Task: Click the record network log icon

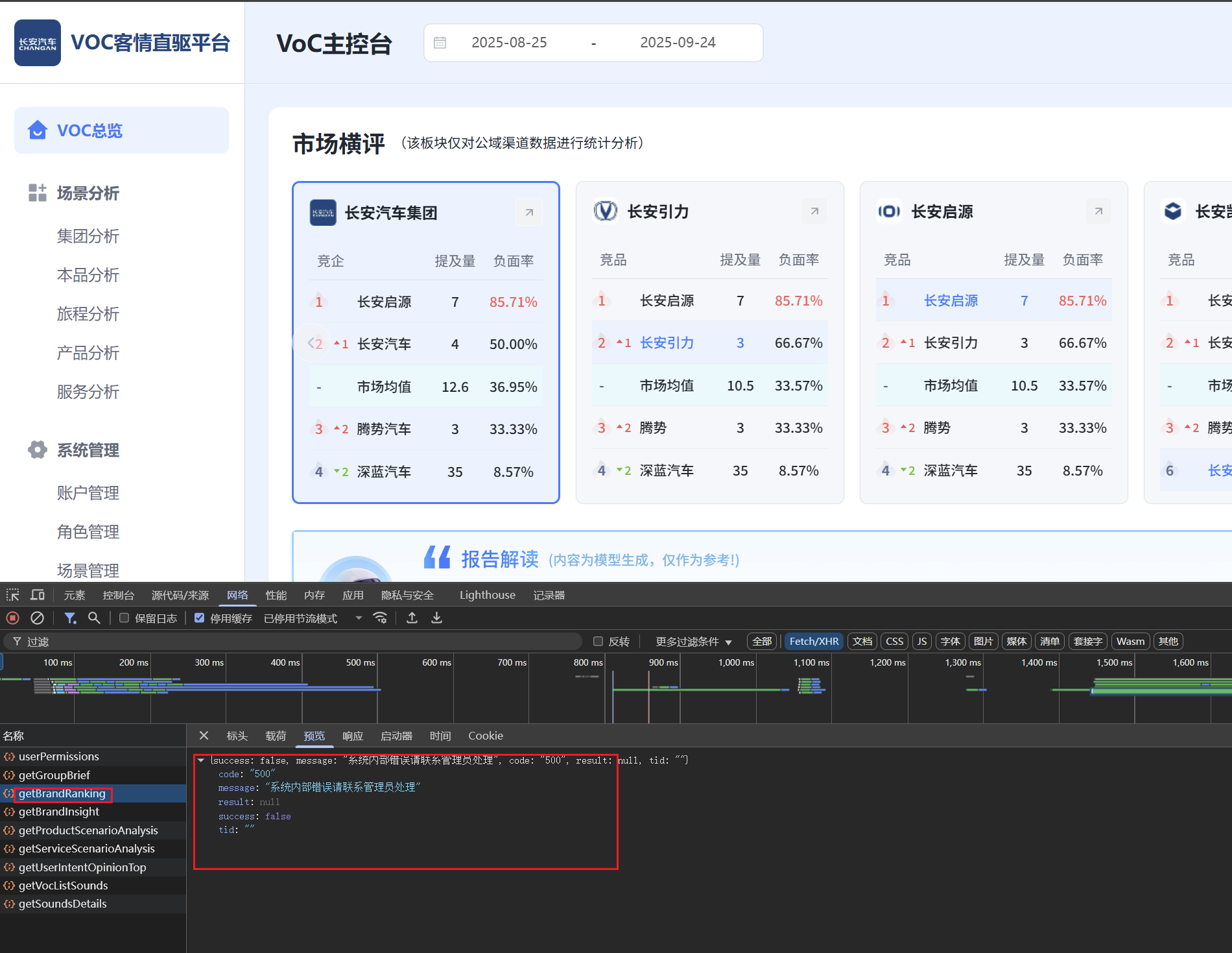Action: 12,618
